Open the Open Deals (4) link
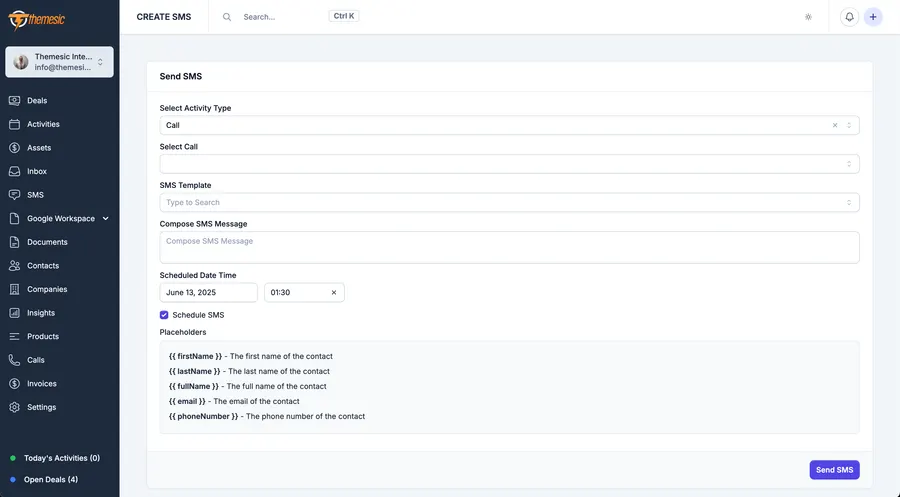Screen dimensions: 900x497 pyautogui.click(x=51, y=479)
